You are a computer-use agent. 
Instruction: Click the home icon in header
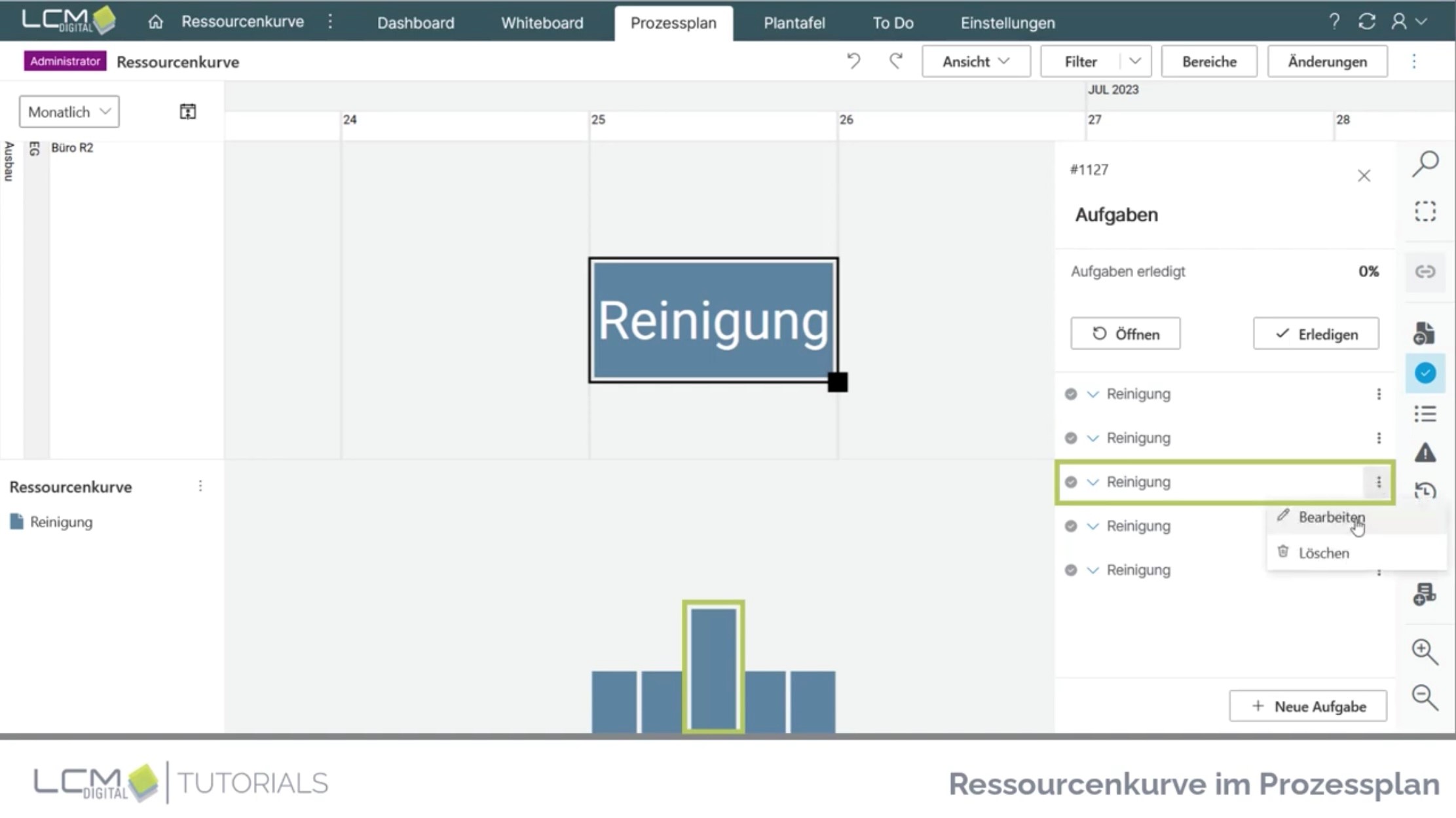(155, 22)
